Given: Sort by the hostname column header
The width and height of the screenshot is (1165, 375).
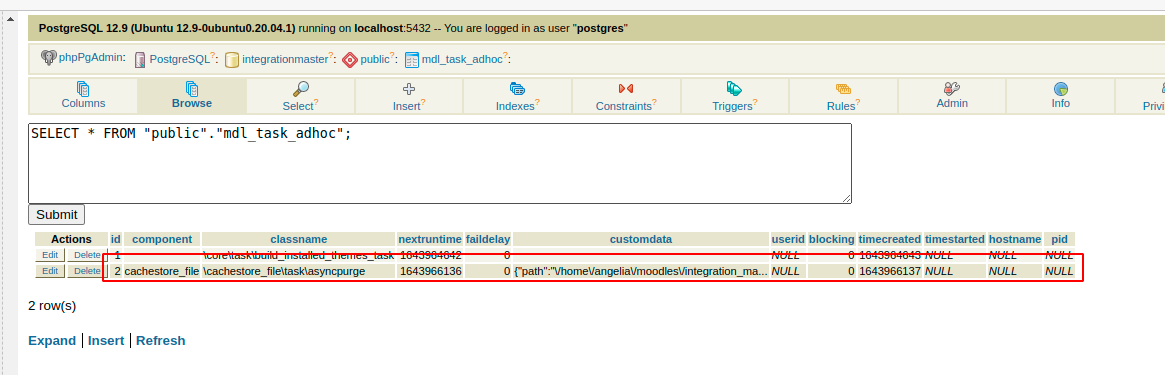Looking at the screenshot, I should click(x=1015, y=239).
